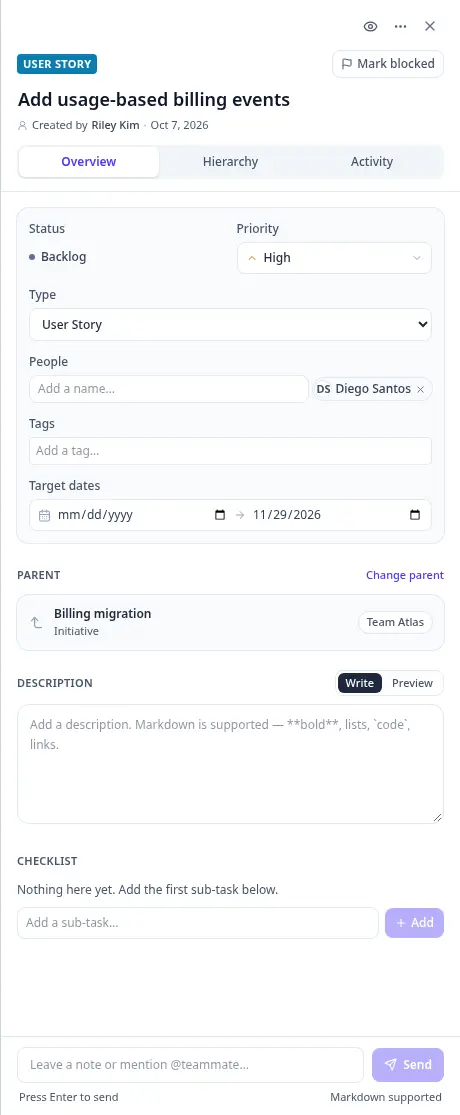Switch description to Preview mode
The height and width of the screenshot is (1115, 460).
412,683
